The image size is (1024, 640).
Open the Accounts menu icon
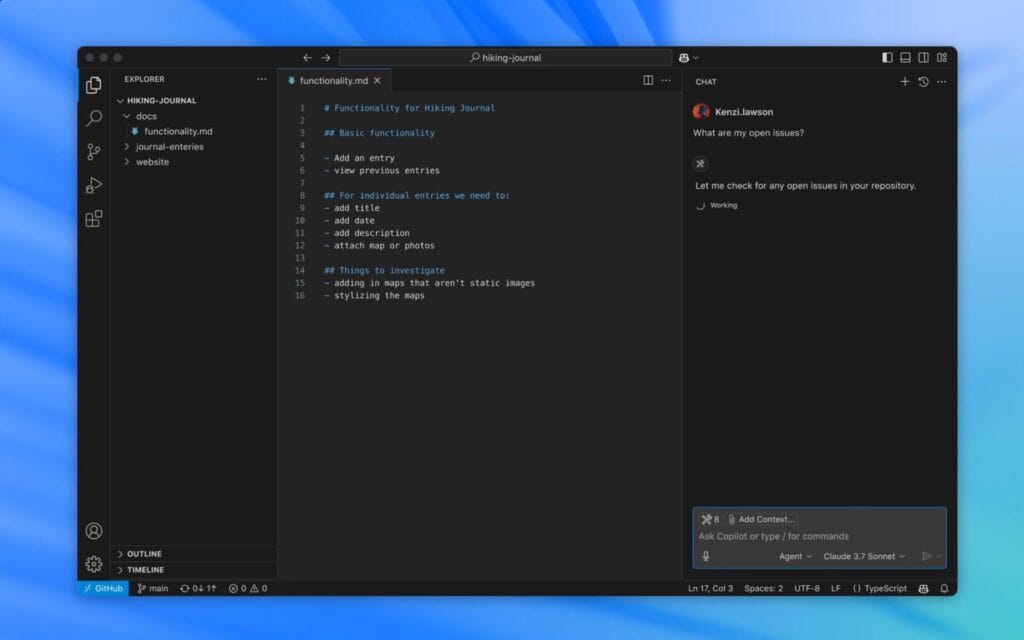[x=93, y=530]
